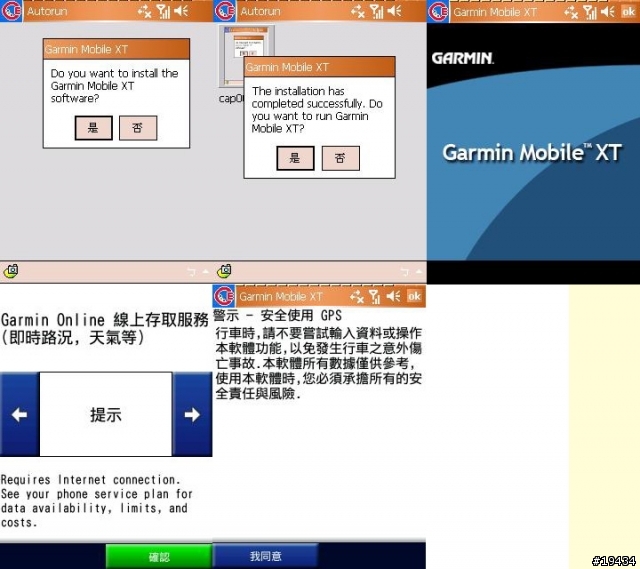Tap the 提示 white panel

(x=106, y=415)
